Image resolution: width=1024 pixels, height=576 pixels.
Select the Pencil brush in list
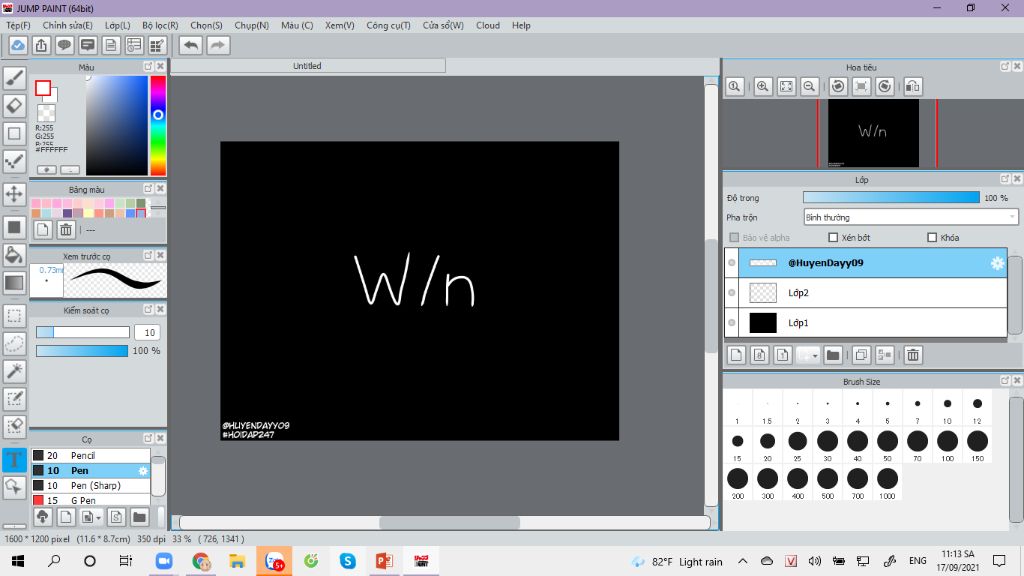point(91,455)
